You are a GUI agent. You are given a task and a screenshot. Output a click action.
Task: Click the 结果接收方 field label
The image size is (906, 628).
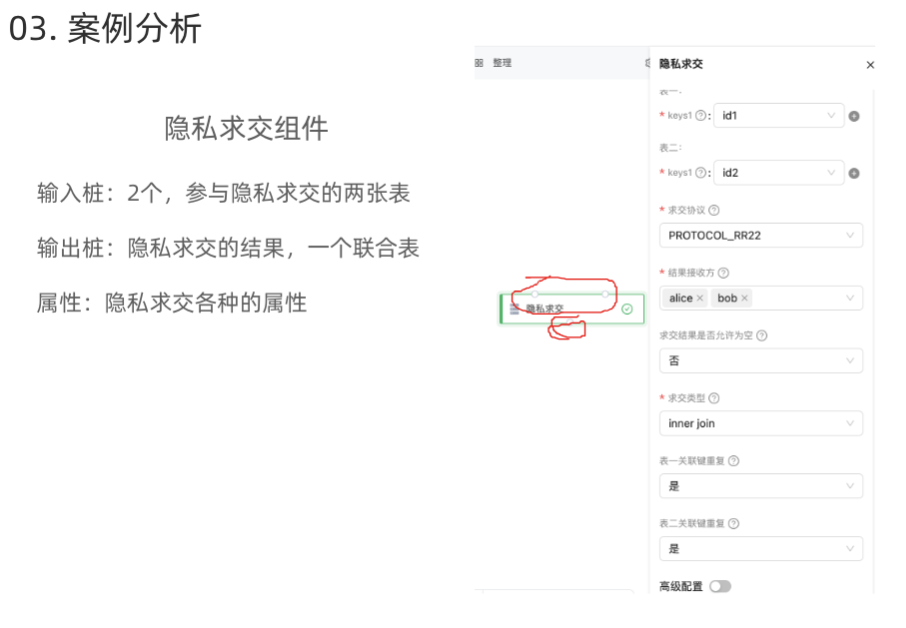pyautogui.click(x=691, y=273)
